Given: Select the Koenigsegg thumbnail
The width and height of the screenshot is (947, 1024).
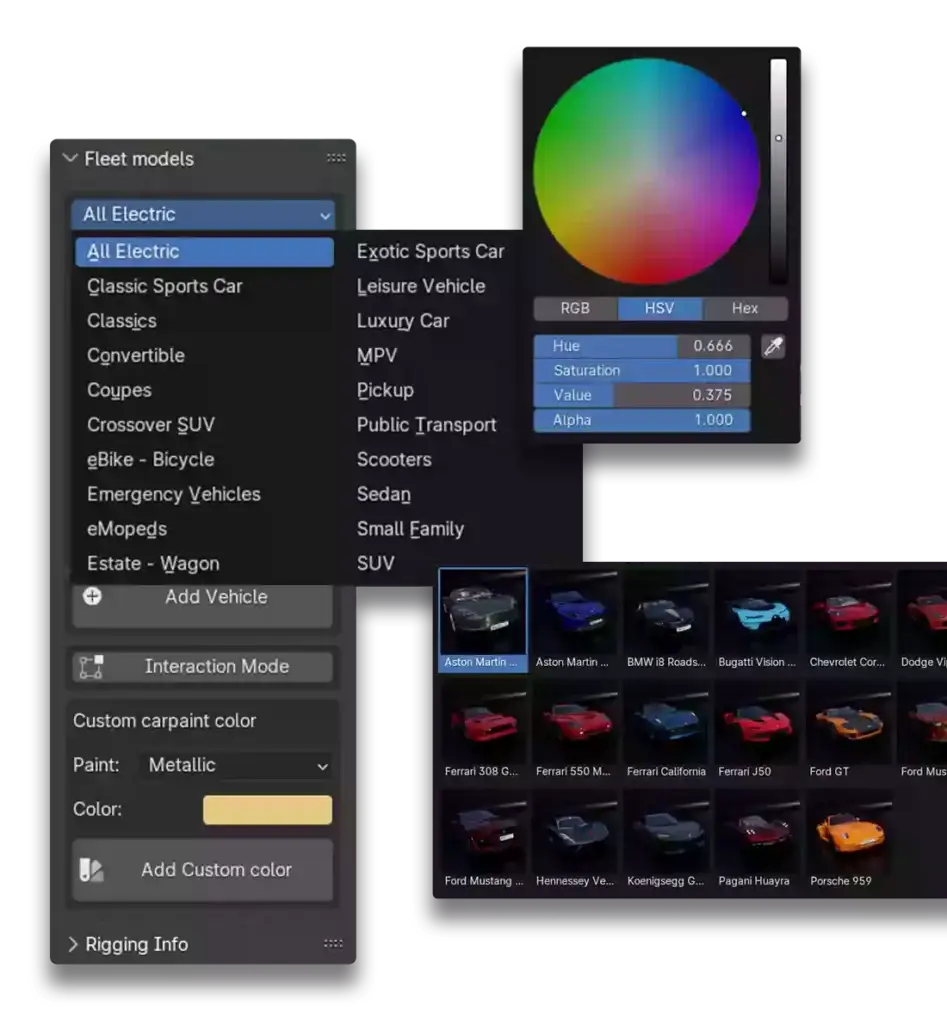Looking at the screenshot, I should tap(666, 840).
